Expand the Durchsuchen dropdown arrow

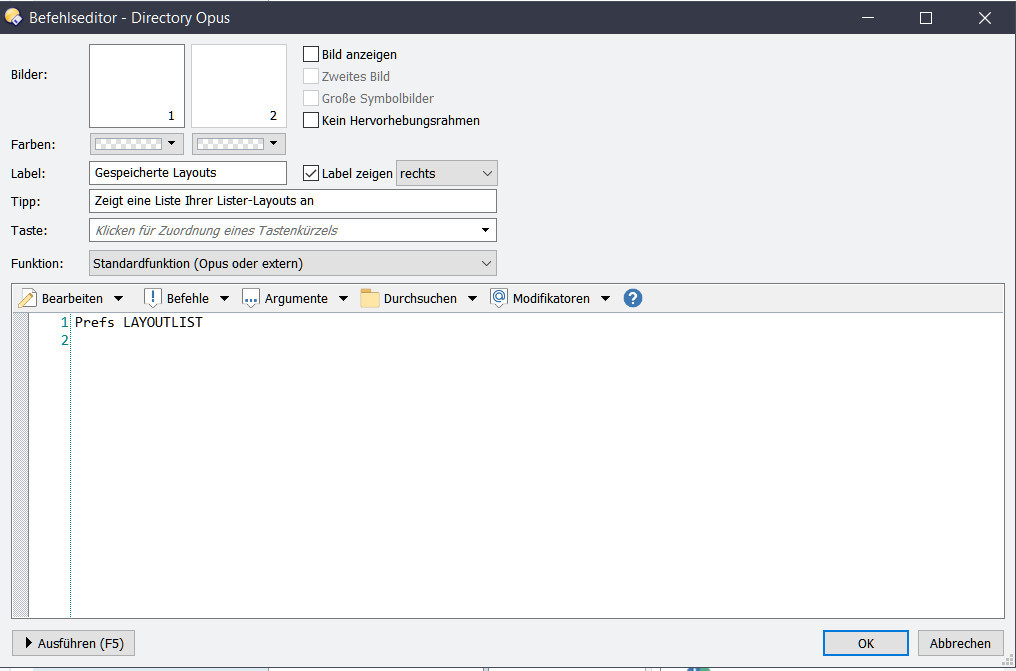472,299
